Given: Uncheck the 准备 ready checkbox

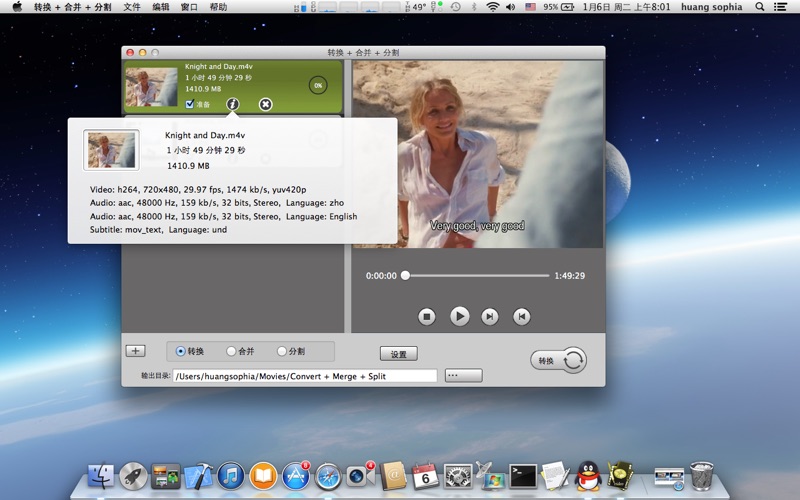Looking at the screenshot, I should 190,104.
